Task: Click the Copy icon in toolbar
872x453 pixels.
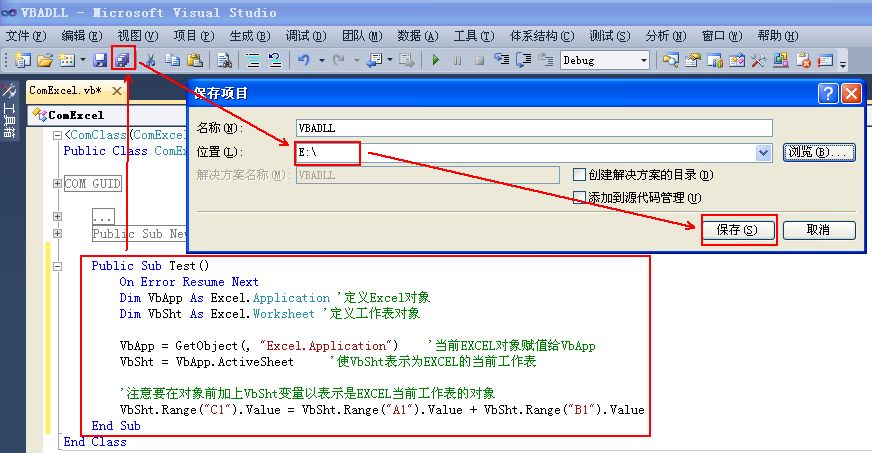Action: pos(172,59)
